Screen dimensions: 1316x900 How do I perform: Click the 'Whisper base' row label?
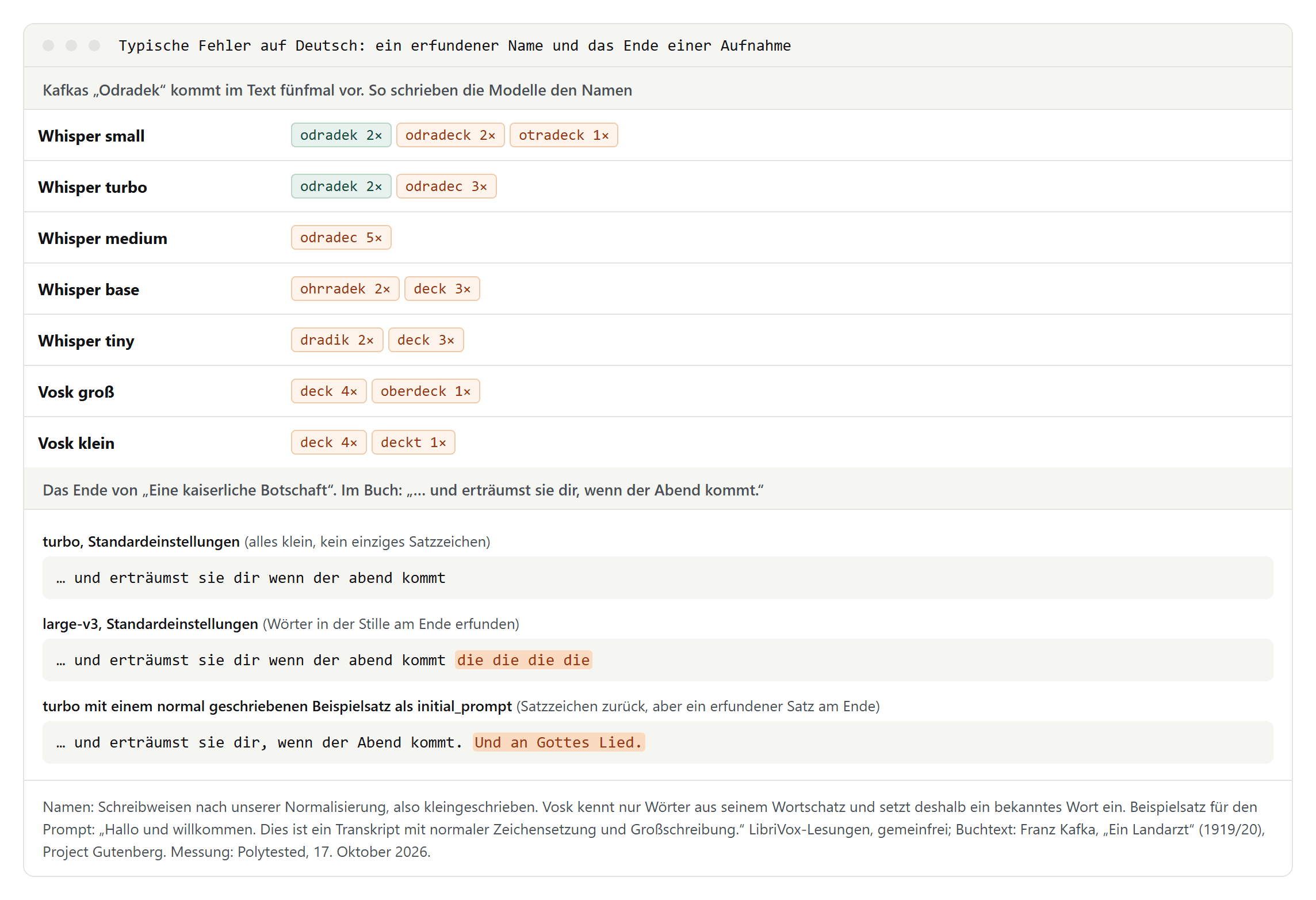pos(89,289)
